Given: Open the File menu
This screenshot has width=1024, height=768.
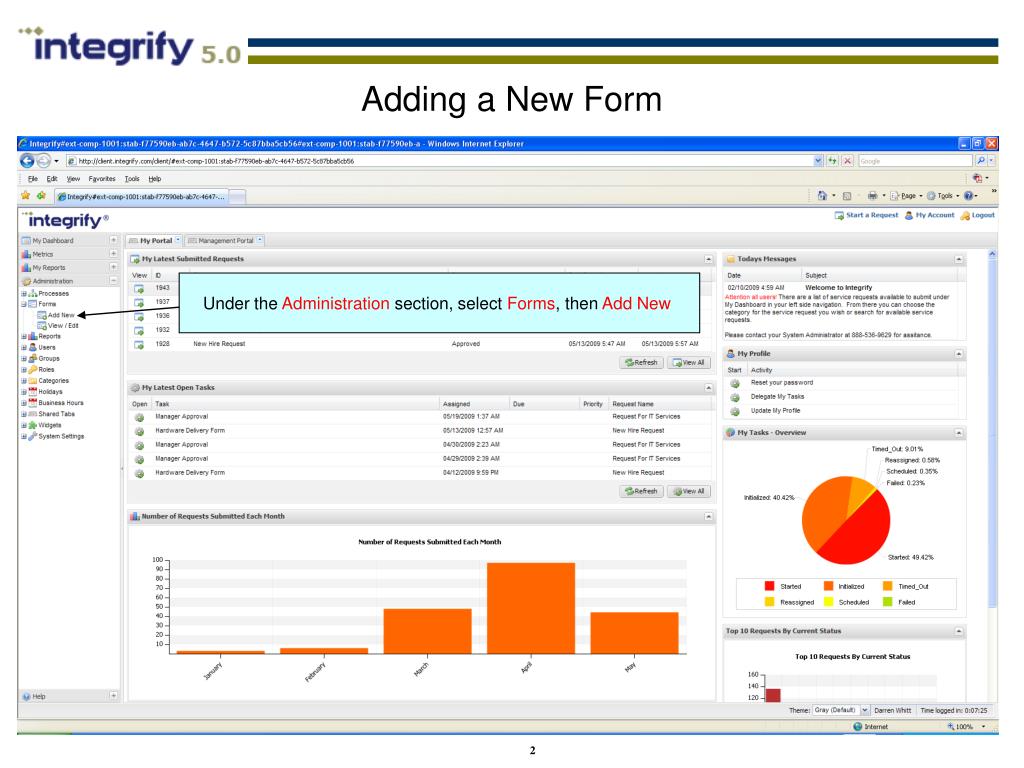Looking at the screenshot, I should pos(33,179).
